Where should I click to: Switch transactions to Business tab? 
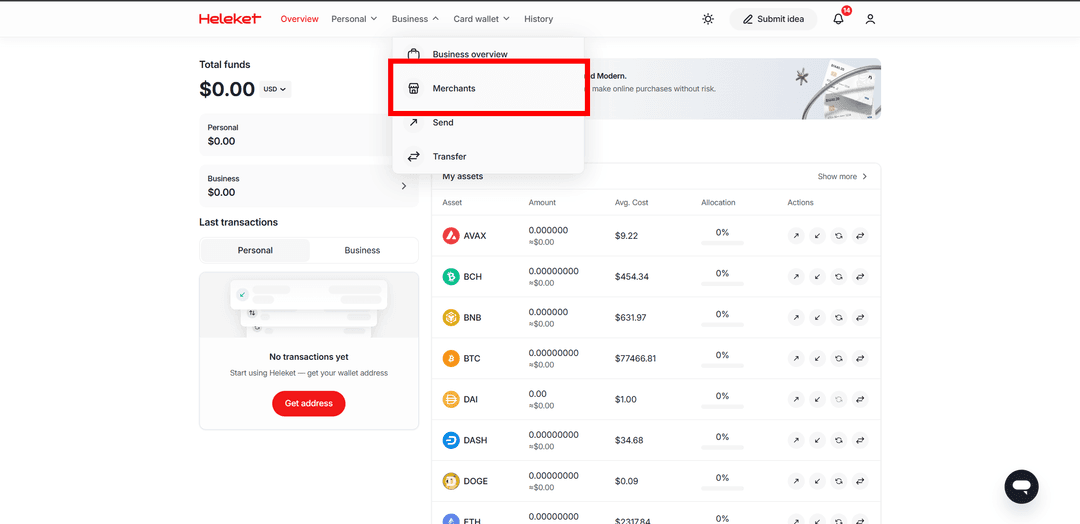[x=362, y=251]
